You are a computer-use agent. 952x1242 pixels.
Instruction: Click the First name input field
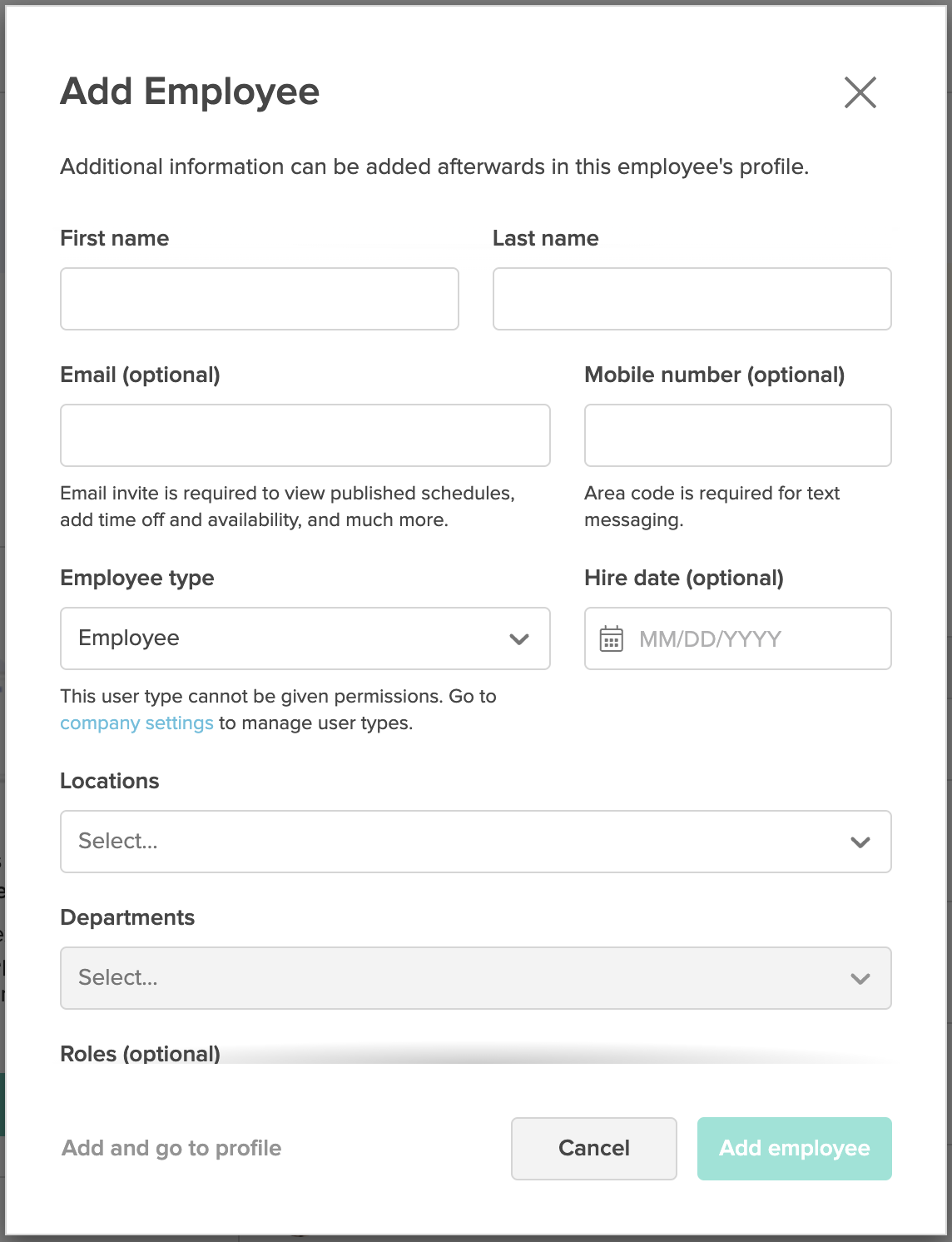259,299
